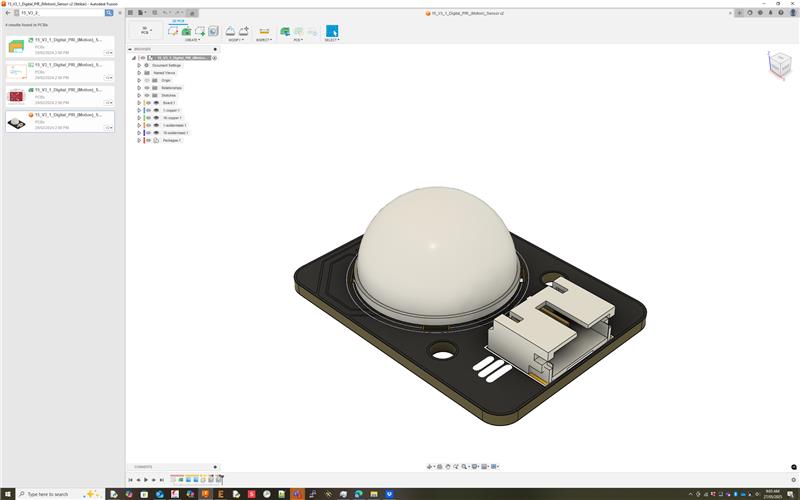The image size is (800, 500).
Task: Open the 3D PCB thumbnail in search results
Action: (x=17, y=122)
